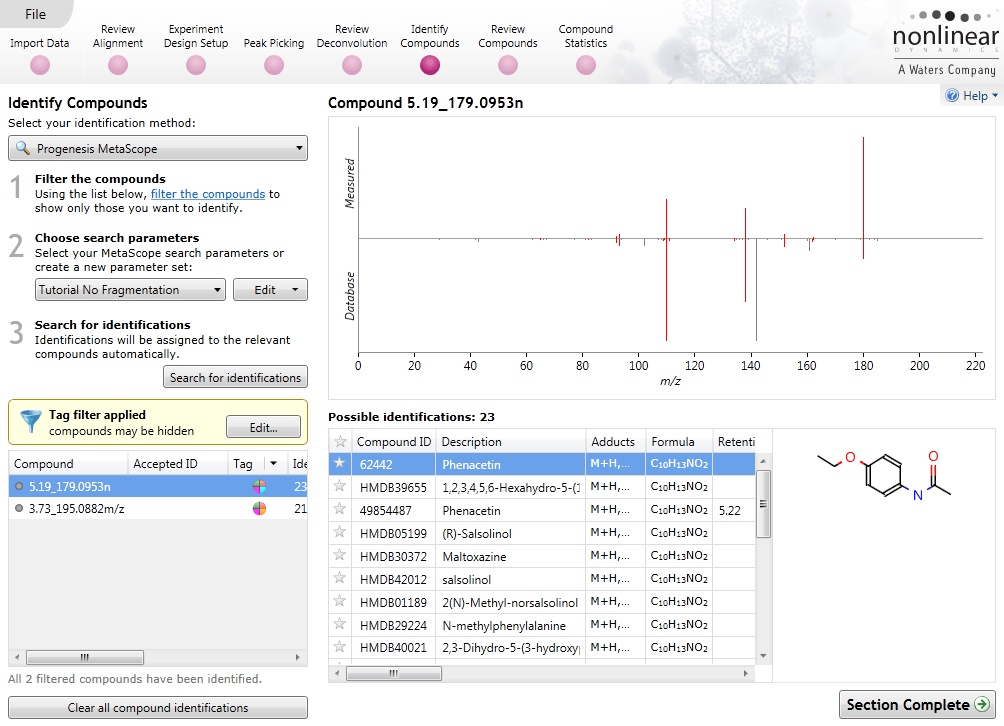Viewport: 1004px width, 726px height.
Task: Open the File menu
Action: (x=35, y=14)
